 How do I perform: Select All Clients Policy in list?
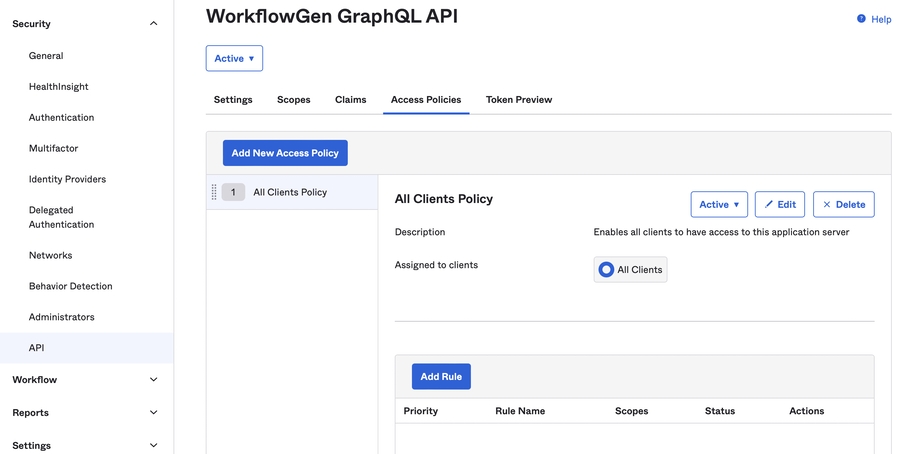point(290,192)
